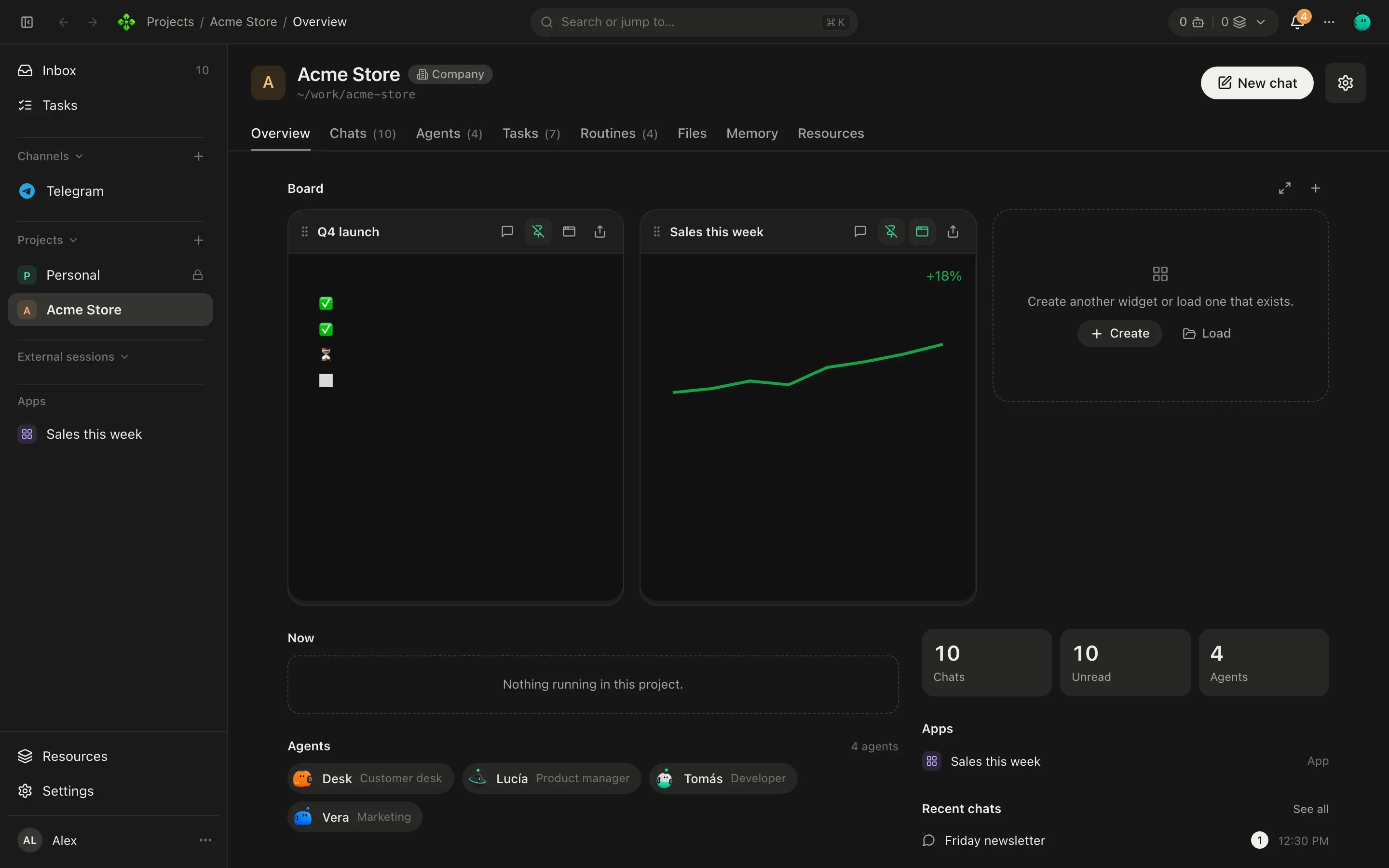The width and height of the screenshot is (1389, 868).
Task: Click the green app logo icon
Action: click(x=126, y=22)
